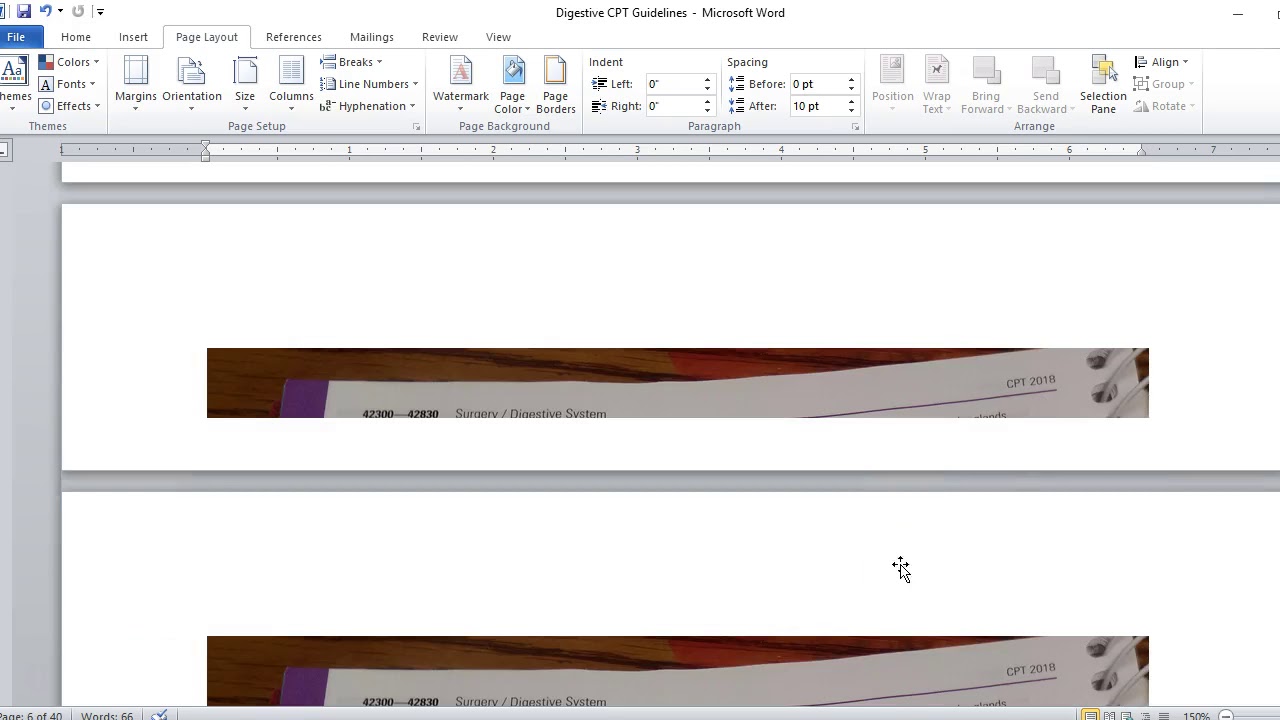
Task: Click the 150% zoom level
Action: point(1197,716)
